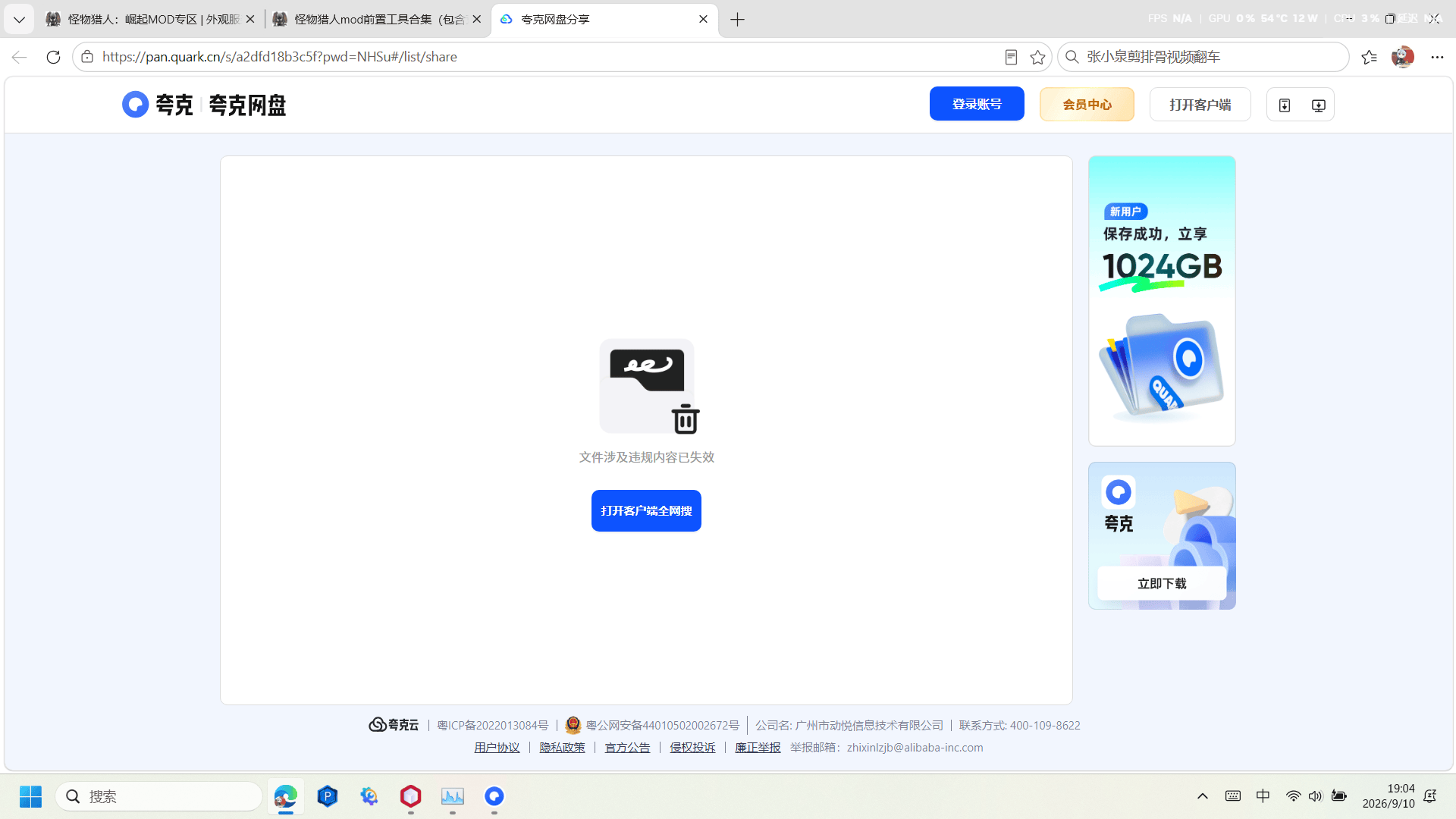Close the 怪物猎人：崛起MOD专区 tab
Viewport: 1456px width, 819px height.
tap(250, 19)
